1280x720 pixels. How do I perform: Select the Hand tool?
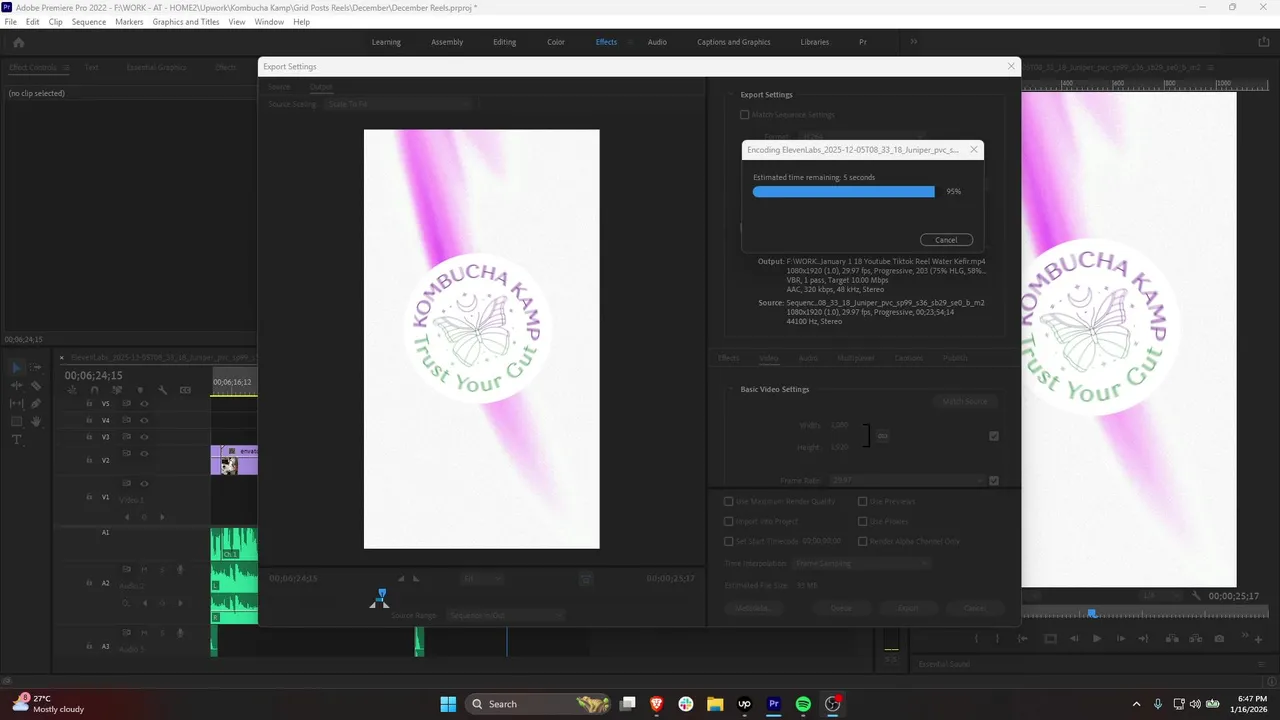click(35, 421)
